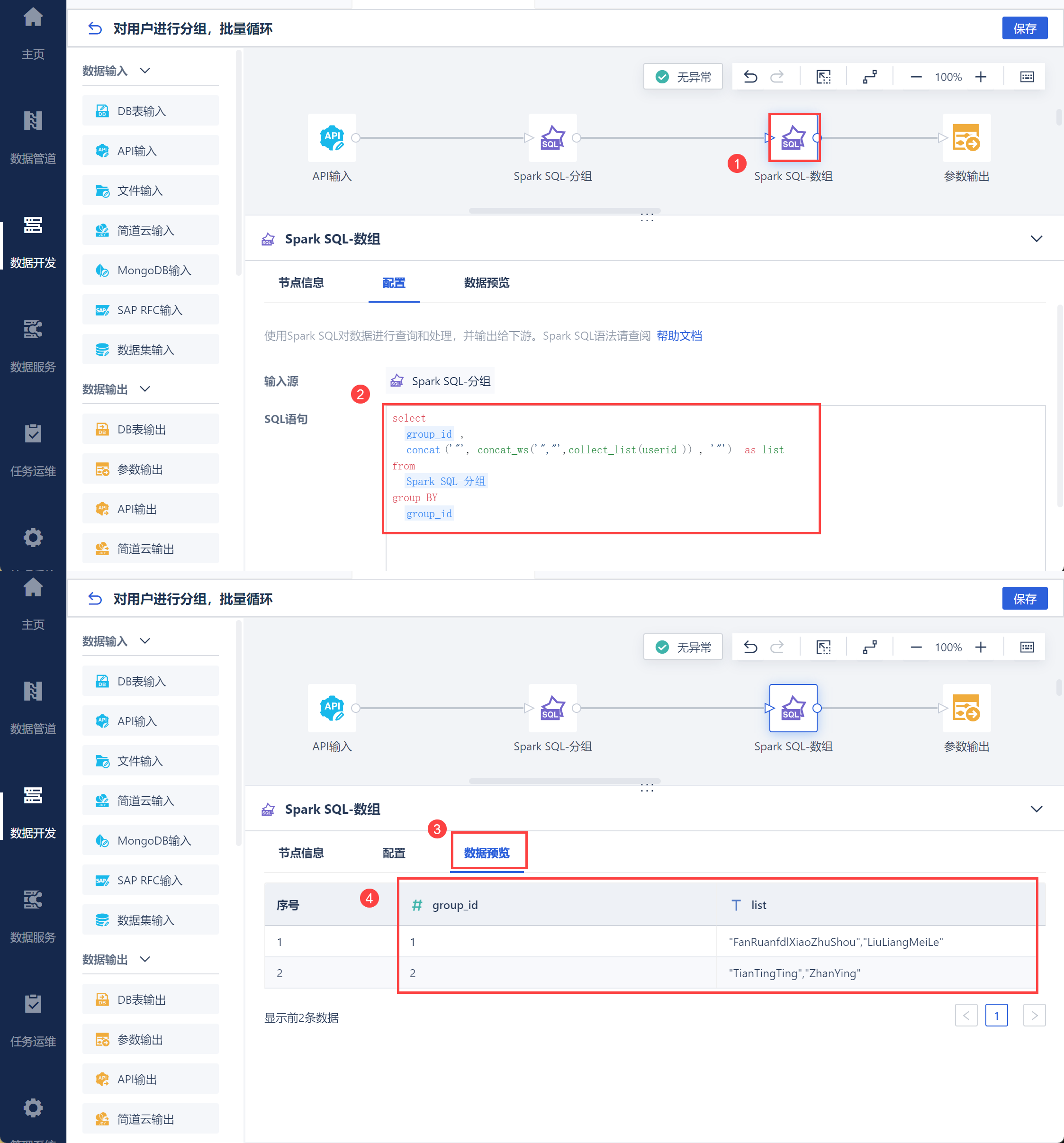Click the zoom-in plus control
Screen dimensions: 1064x1143
click(981, 76)
